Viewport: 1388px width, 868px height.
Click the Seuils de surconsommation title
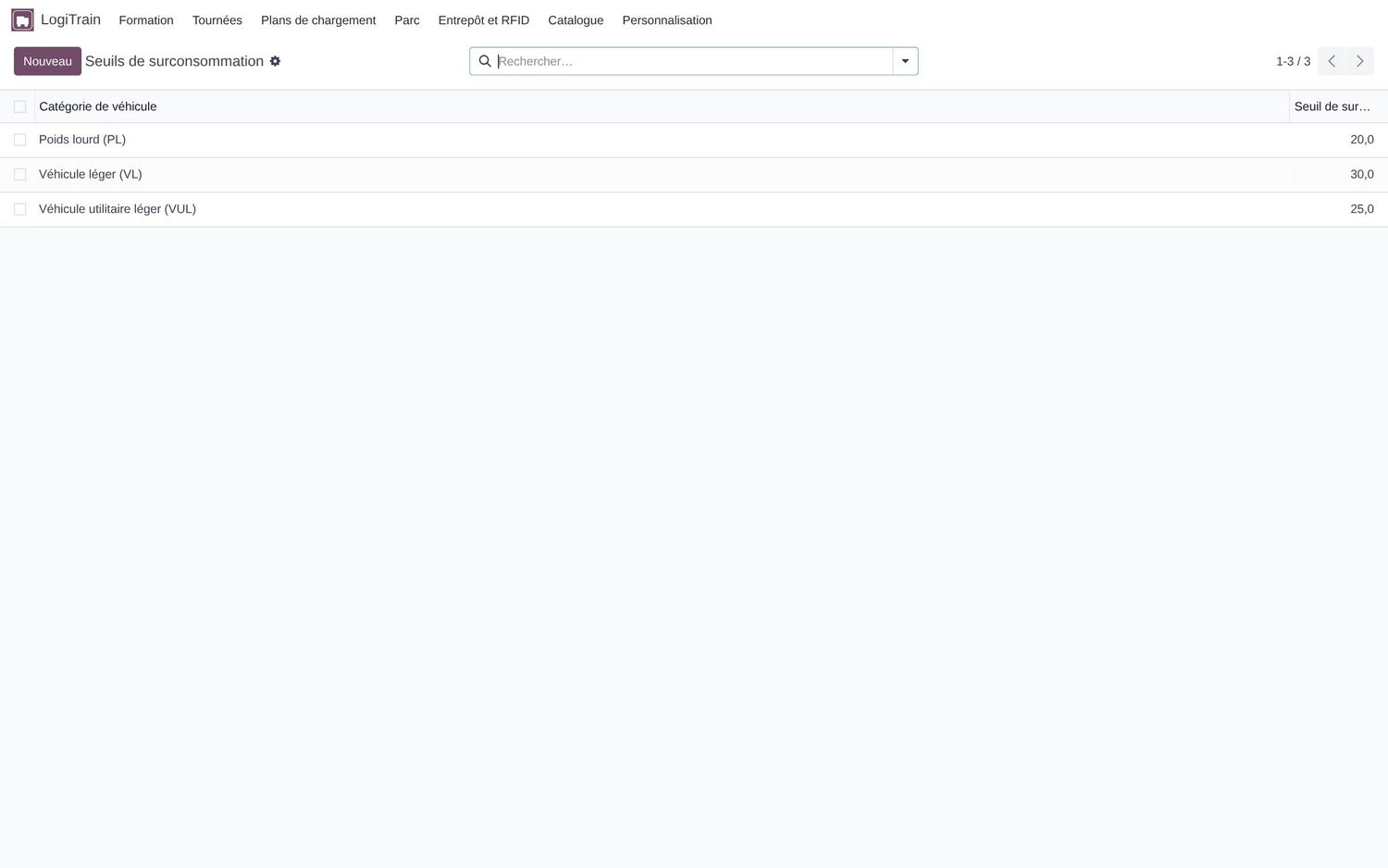click(x=174, y=61)
